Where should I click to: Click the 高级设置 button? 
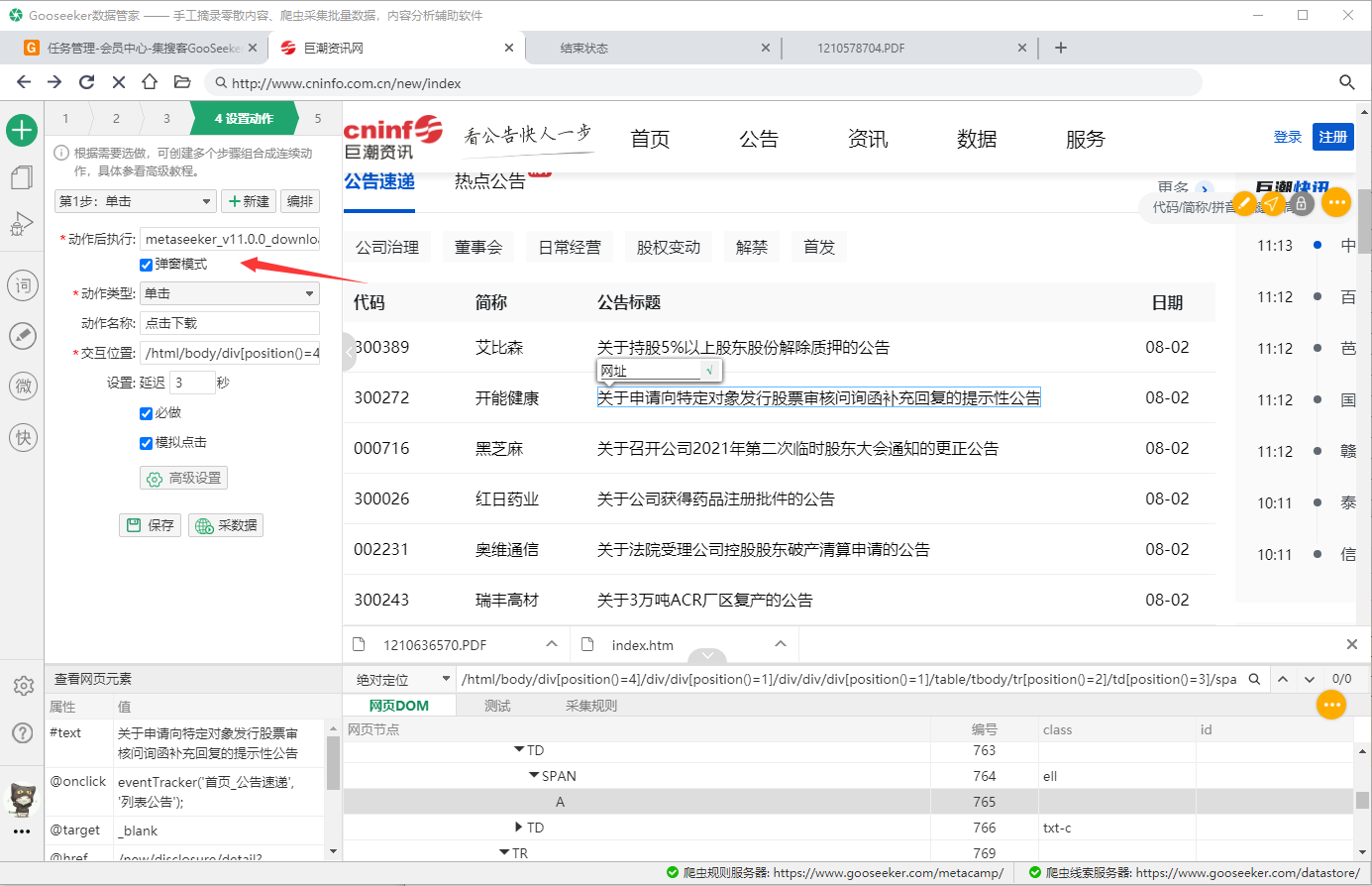coord(184,478)
